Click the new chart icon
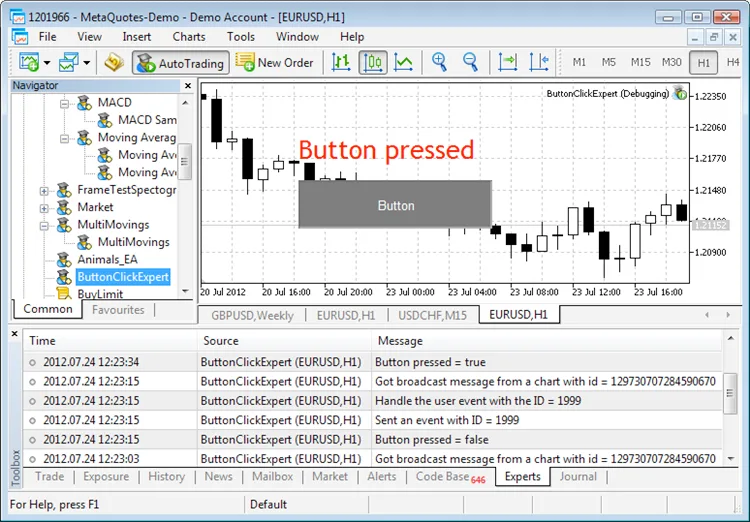The width and height of the screenshot is (750, 522). point(28,62)
